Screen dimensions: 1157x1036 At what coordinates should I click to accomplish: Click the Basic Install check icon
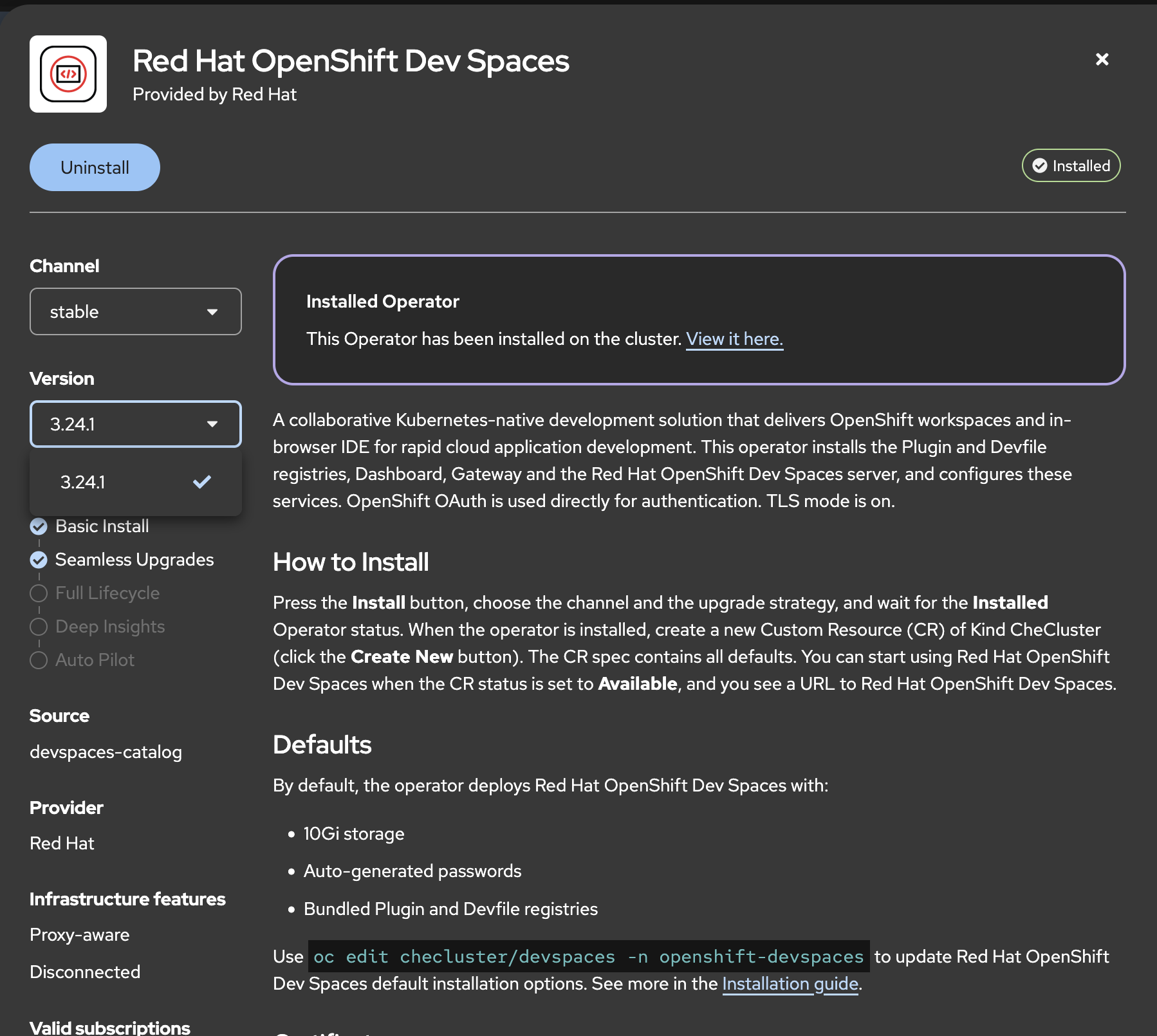(39, 526)
